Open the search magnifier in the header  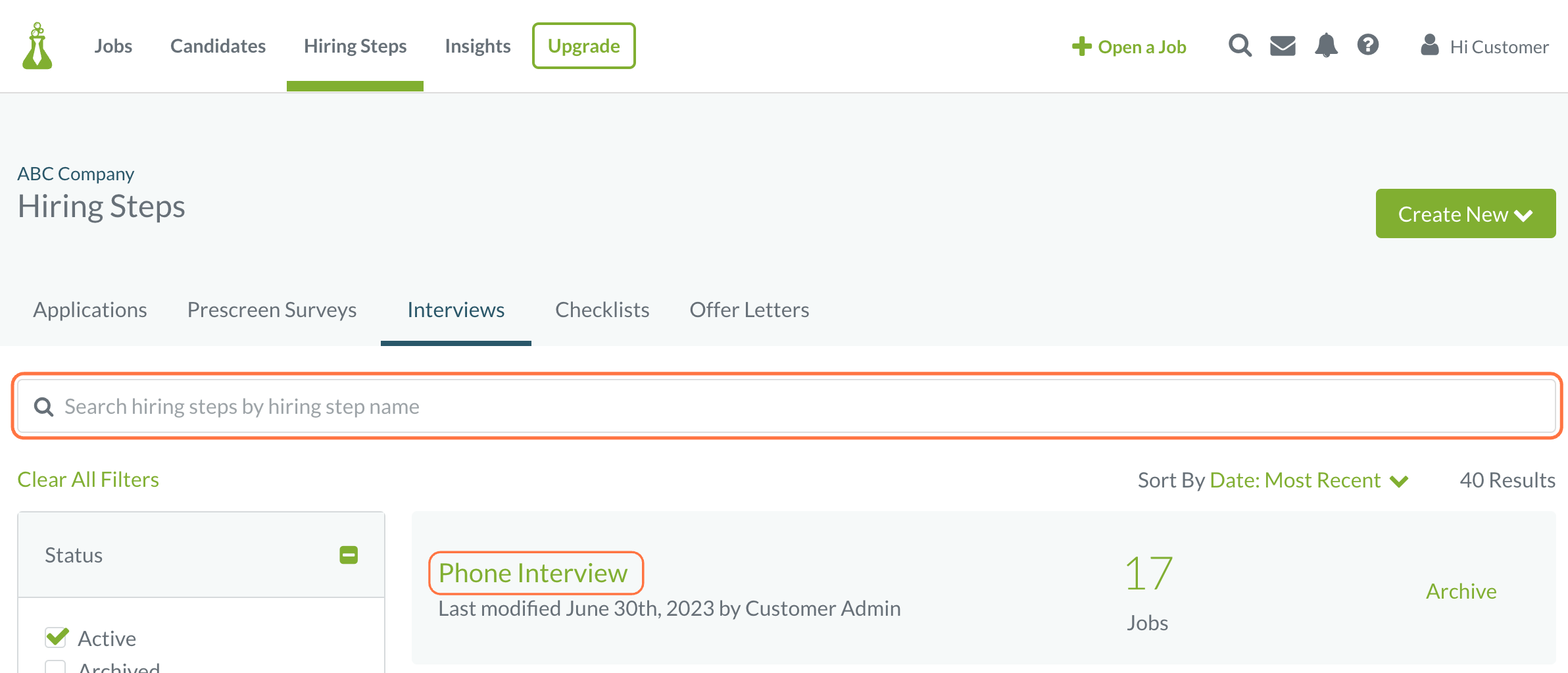click(x=1240, y=46)
